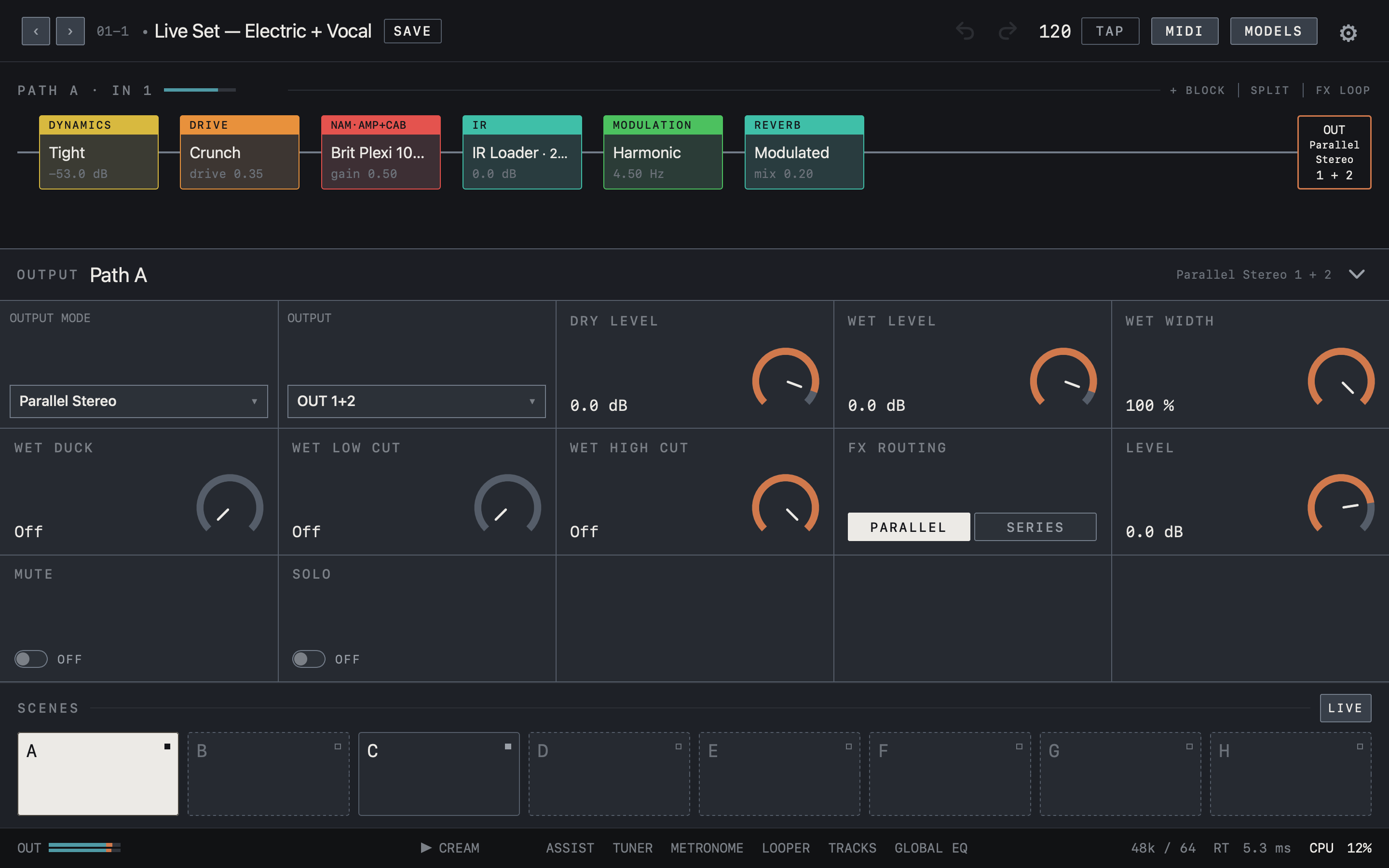
Task: Activate scene H
Action: point(1291,774)
